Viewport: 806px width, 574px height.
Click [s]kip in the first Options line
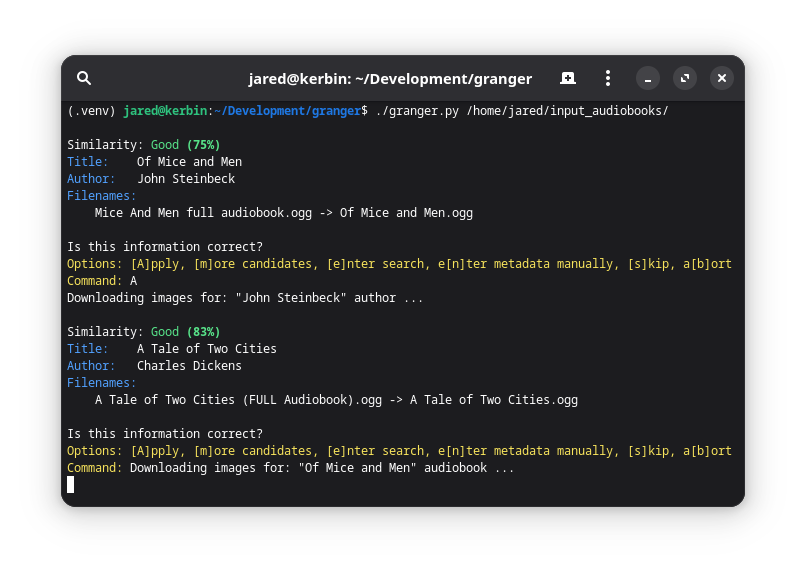pyautogui.click(x=649, y=264)
